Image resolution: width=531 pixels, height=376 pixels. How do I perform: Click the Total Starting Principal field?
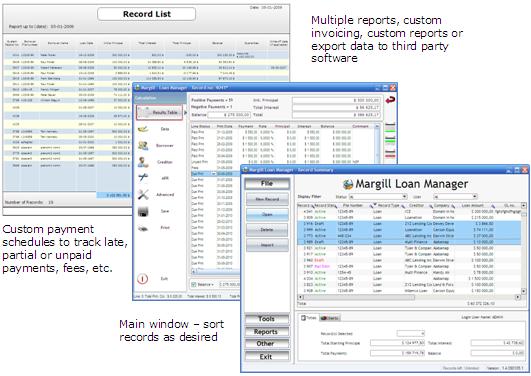pyautogui.click(x=397, y=343)
